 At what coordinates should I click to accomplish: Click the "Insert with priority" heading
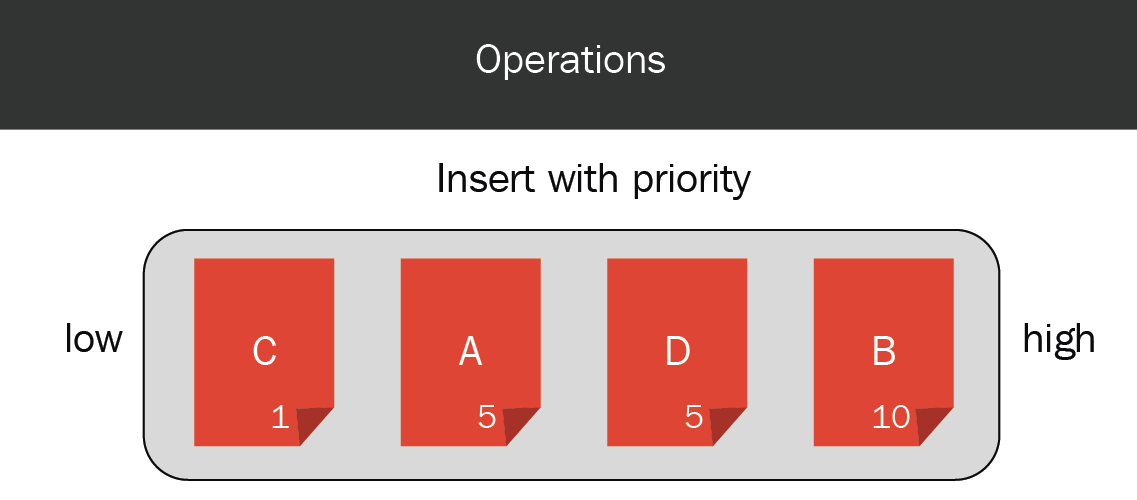click(593, 180)
